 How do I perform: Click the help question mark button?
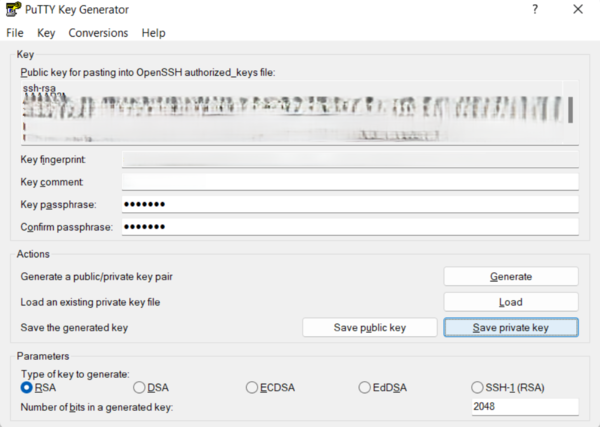[534, 10]
